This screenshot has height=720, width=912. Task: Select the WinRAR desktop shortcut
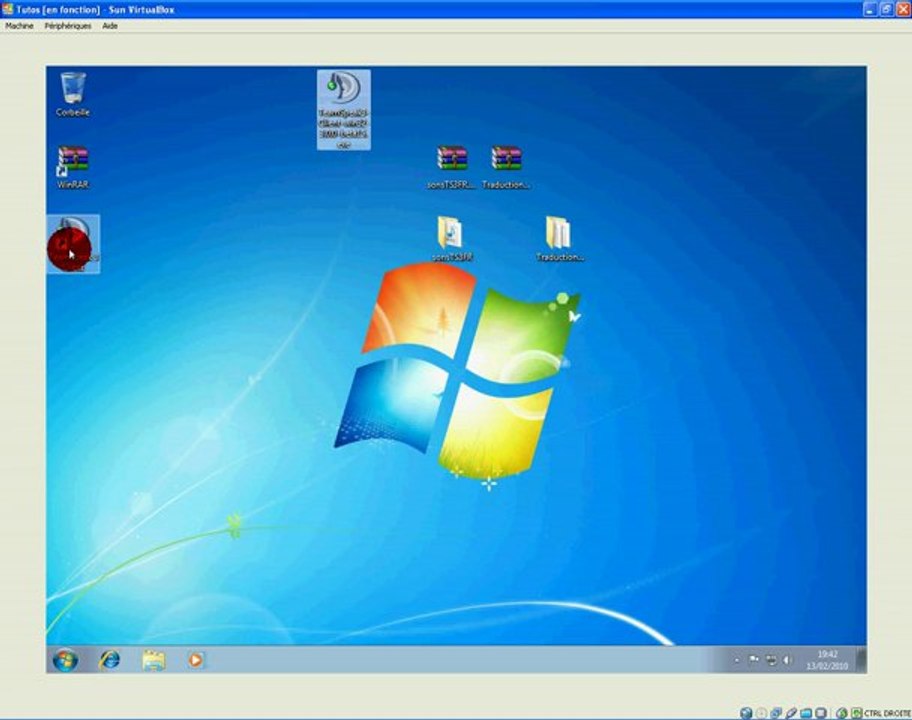point(73,167)
